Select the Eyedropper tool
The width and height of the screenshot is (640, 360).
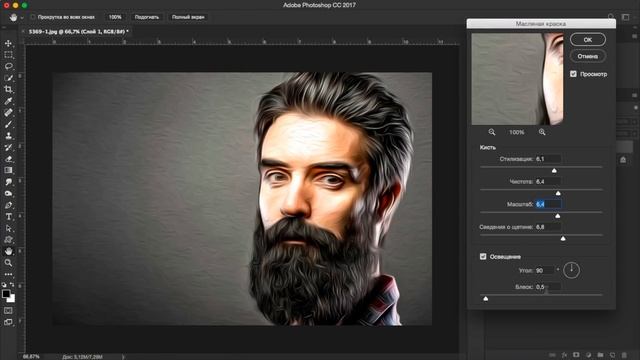click(x=8, y=101)
